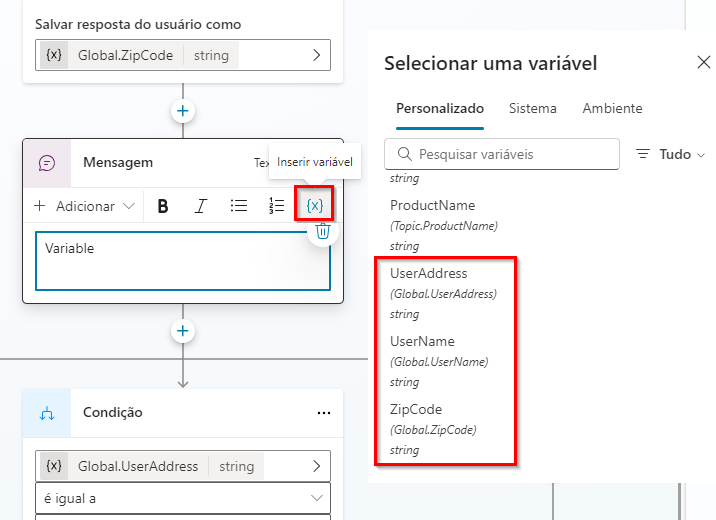Select the ZipCode variable in list

[x=416, y=409]
